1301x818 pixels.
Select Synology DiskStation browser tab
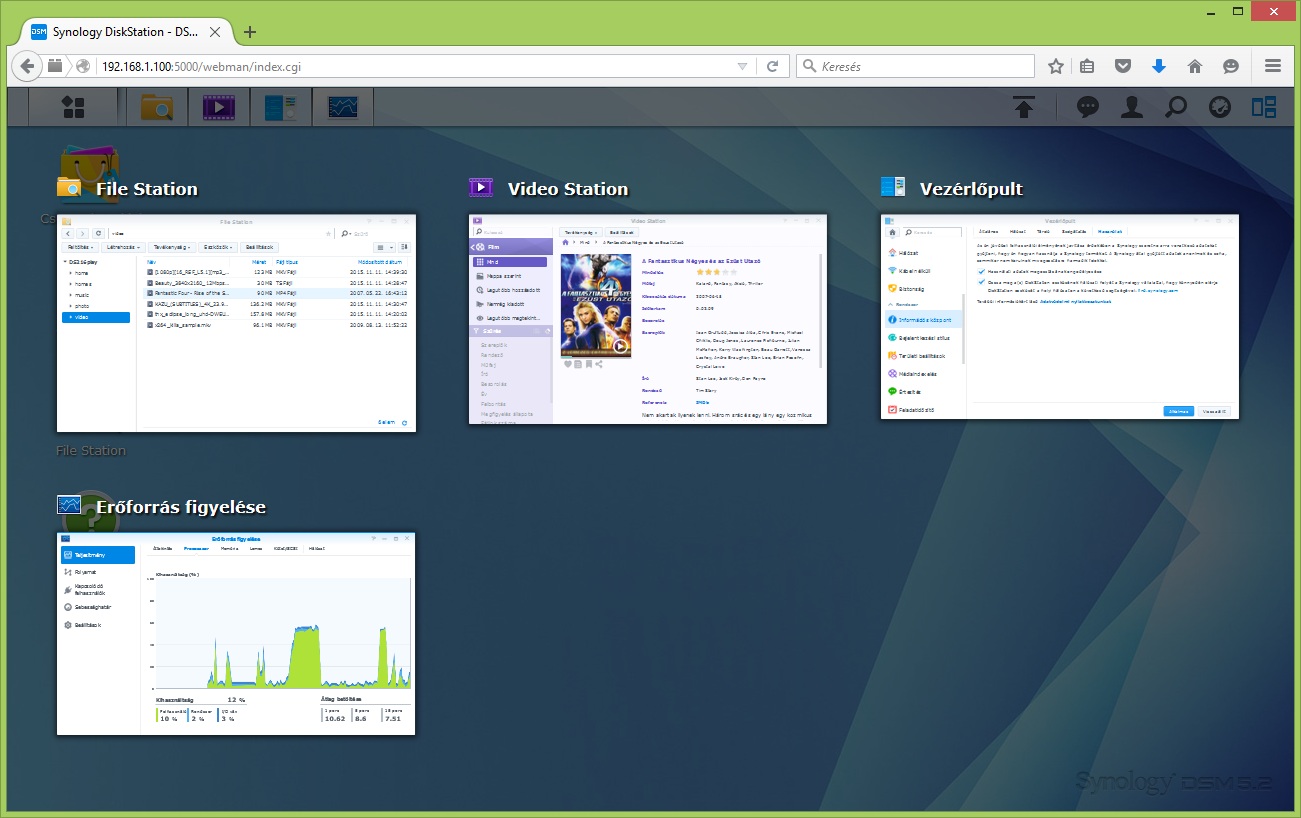[127, 31]
